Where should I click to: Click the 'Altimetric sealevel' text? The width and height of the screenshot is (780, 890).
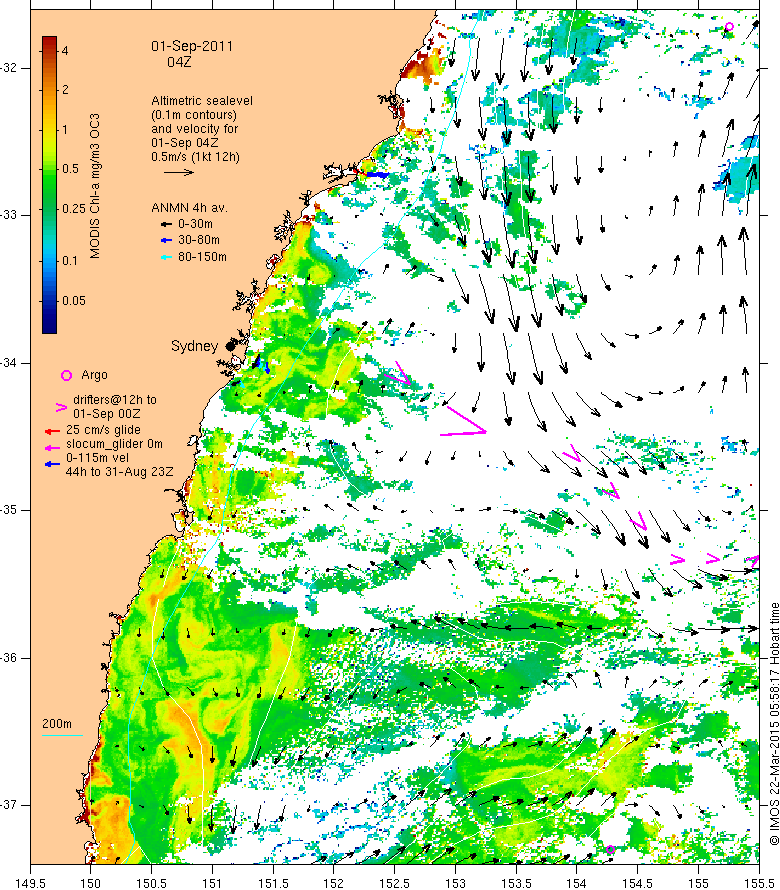[202, 101]
